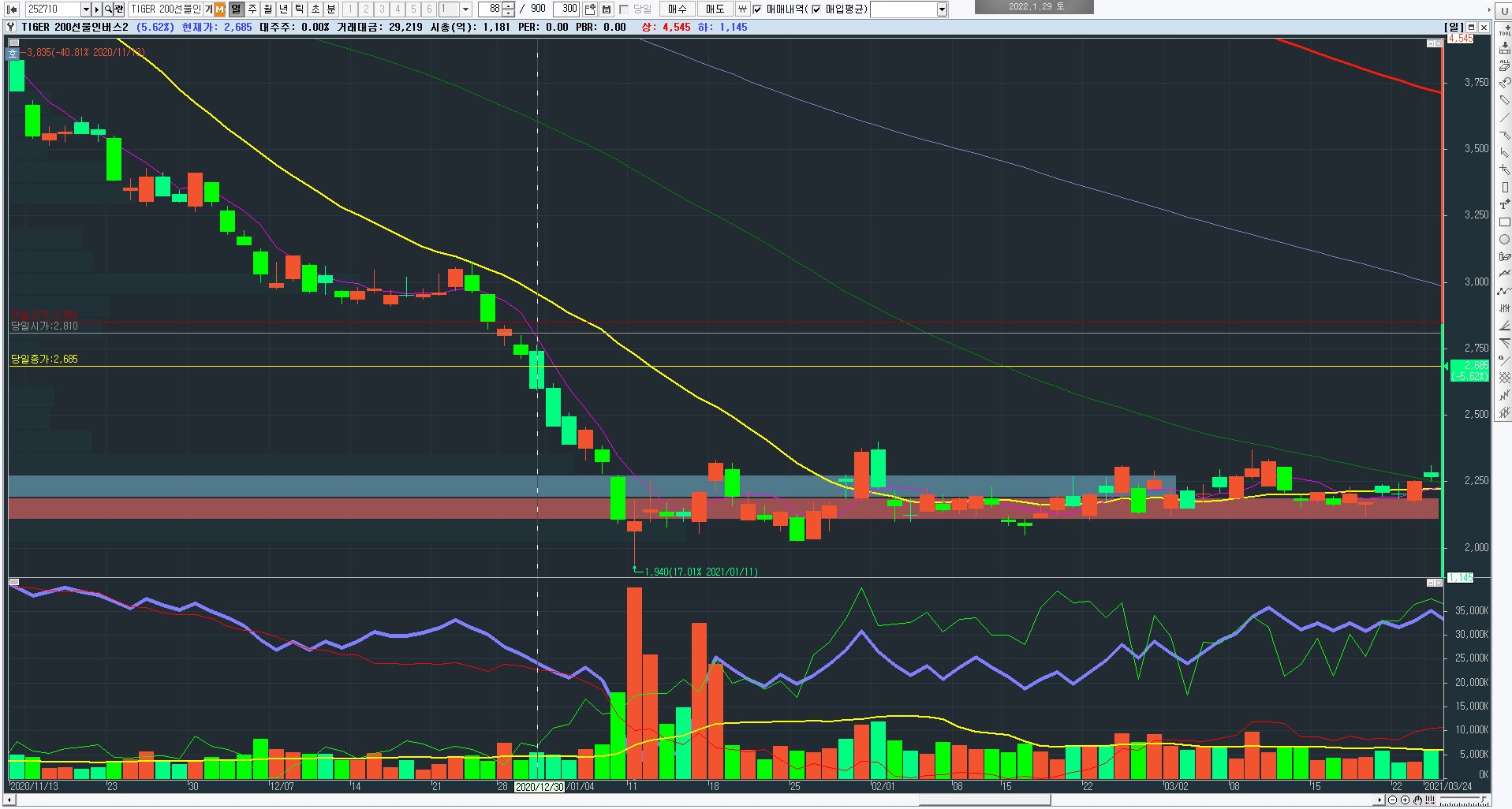The height and width of the screenshot is (809, 1512).
Task: Toggle the 매입평균 checkbox
Action: coord(816,9)
